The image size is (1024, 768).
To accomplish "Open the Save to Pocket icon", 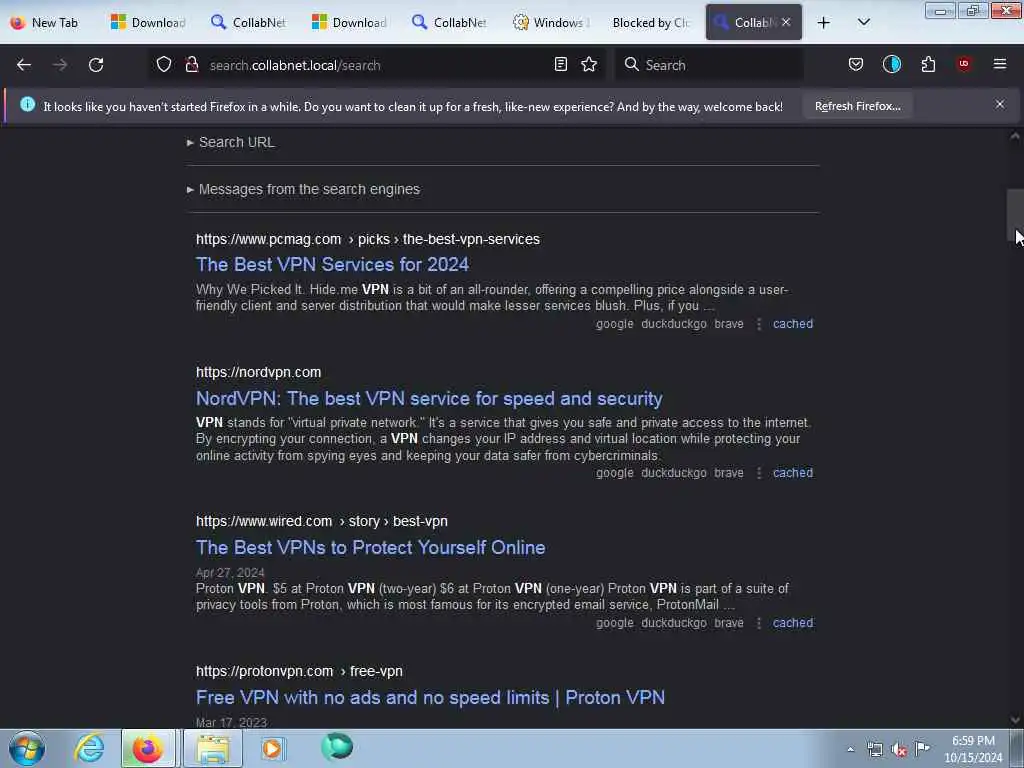I will coord(856,64).
